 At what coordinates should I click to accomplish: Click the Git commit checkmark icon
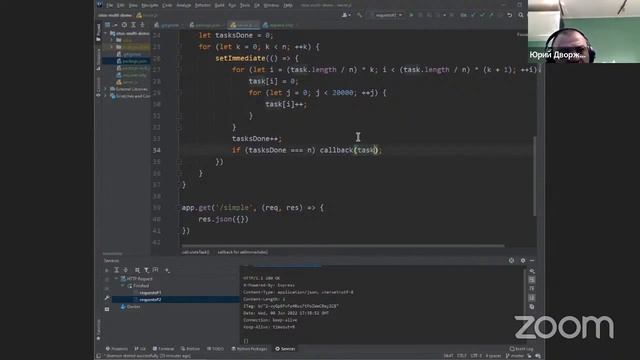[x=482, y=15]
